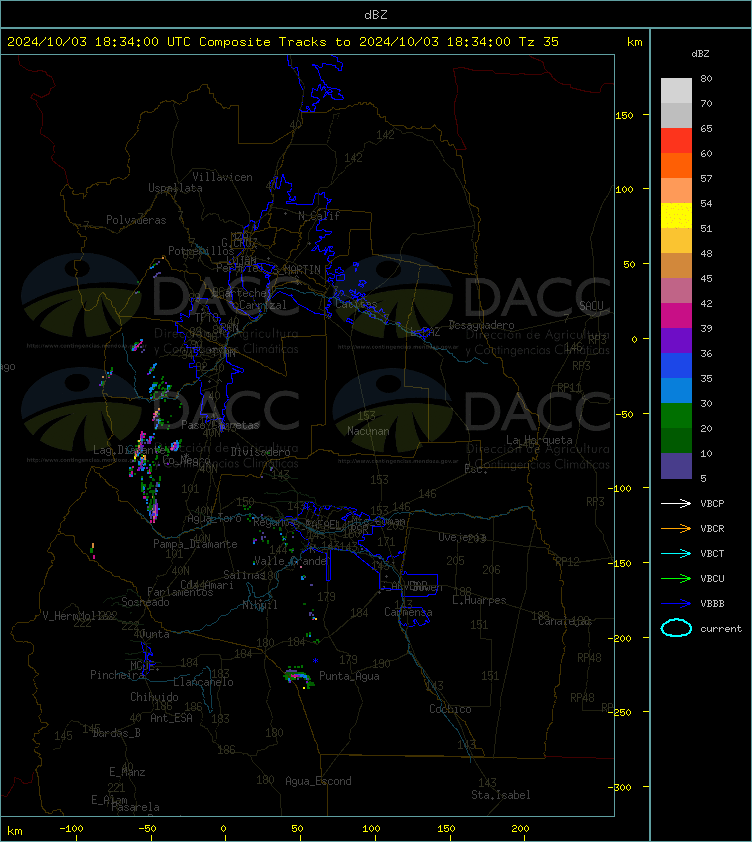Click the Salinas map label
752x842 pixels.
coord(244,575)
